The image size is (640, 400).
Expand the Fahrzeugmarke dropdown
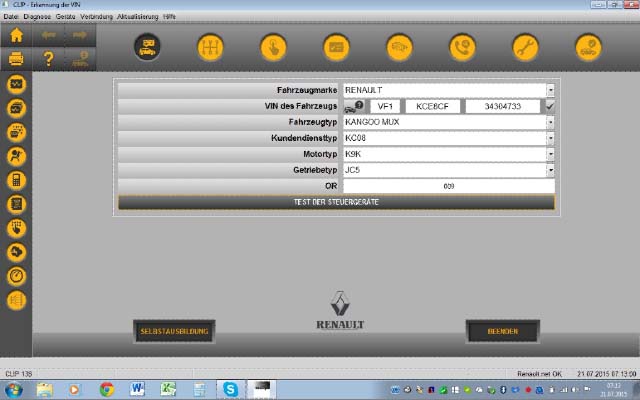point(550,90)
